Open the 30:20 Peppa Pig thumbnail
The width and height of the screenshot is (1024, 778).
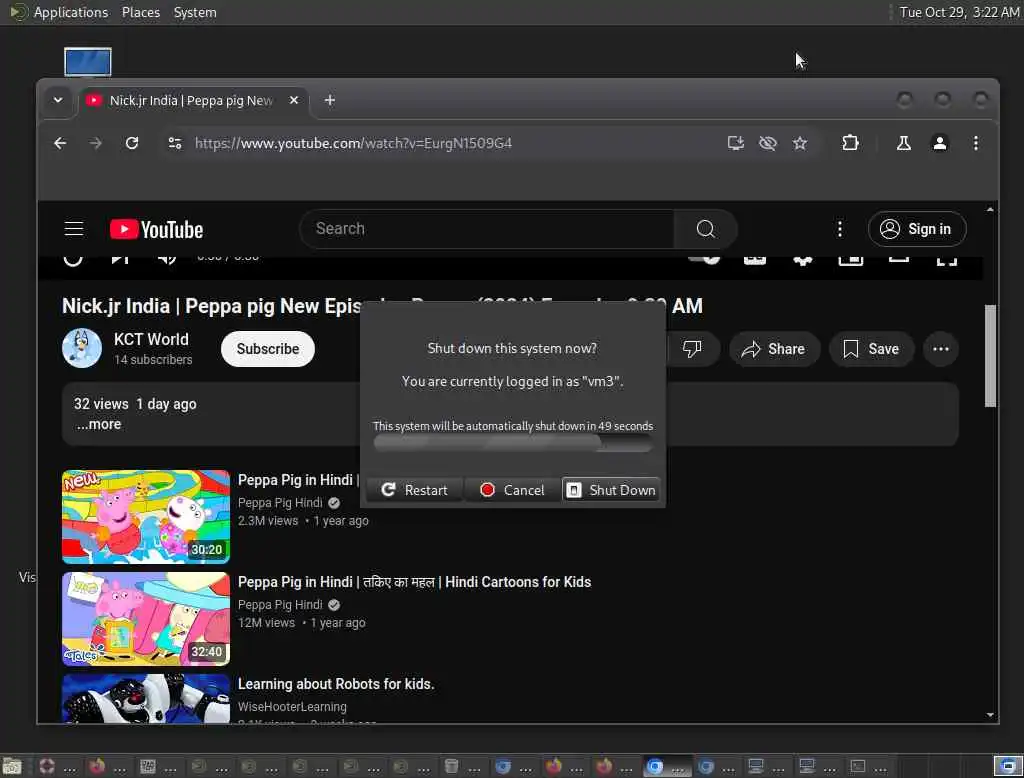coord(146,517)
